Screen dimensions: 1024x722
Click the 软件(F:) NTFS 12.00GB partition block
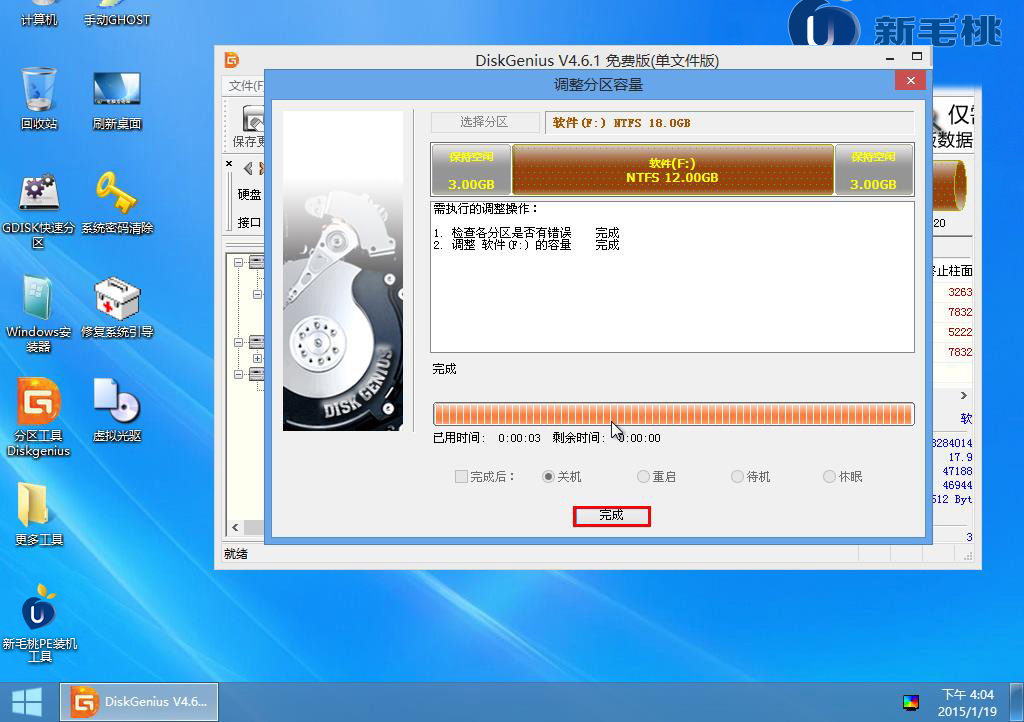pos(673,170)
